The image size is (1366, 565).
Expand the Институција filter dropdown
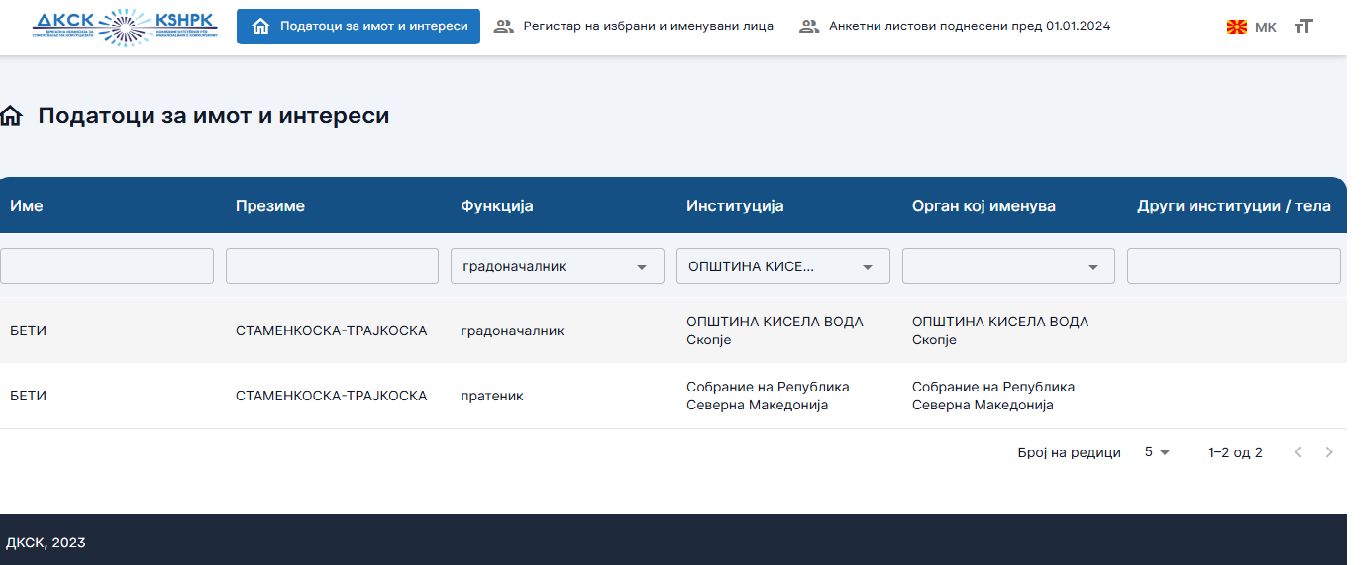coord(867,267)
